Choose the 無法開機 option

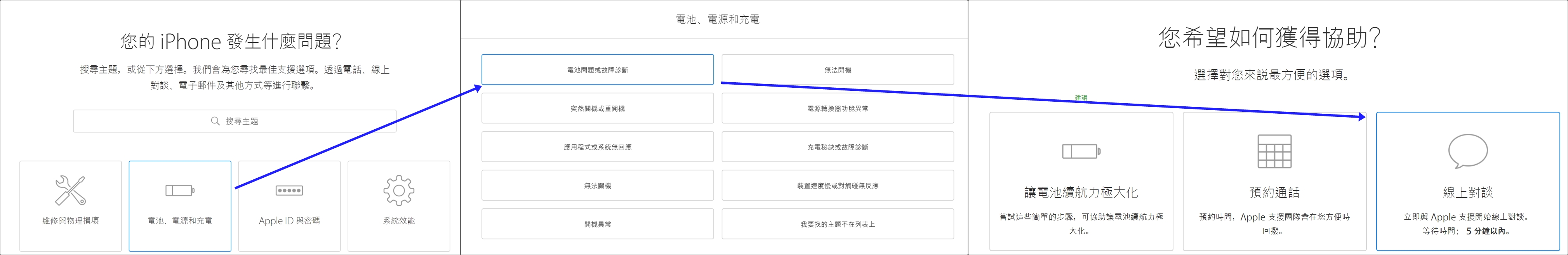(x=837, y=69)
